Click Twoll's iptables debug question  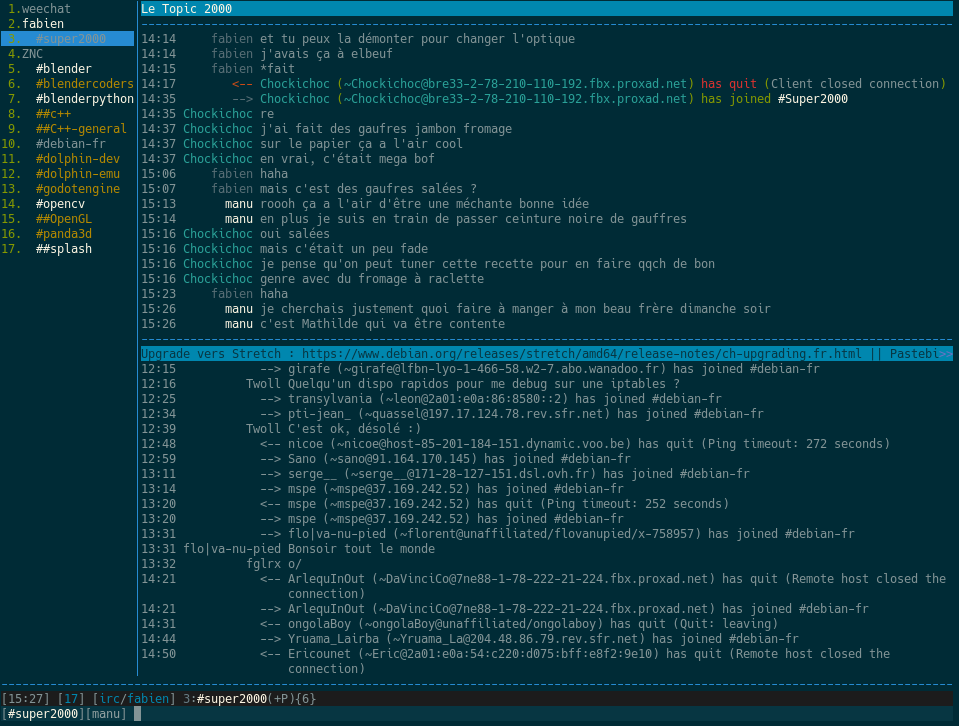pyautogui.click(x=484, y=383)
